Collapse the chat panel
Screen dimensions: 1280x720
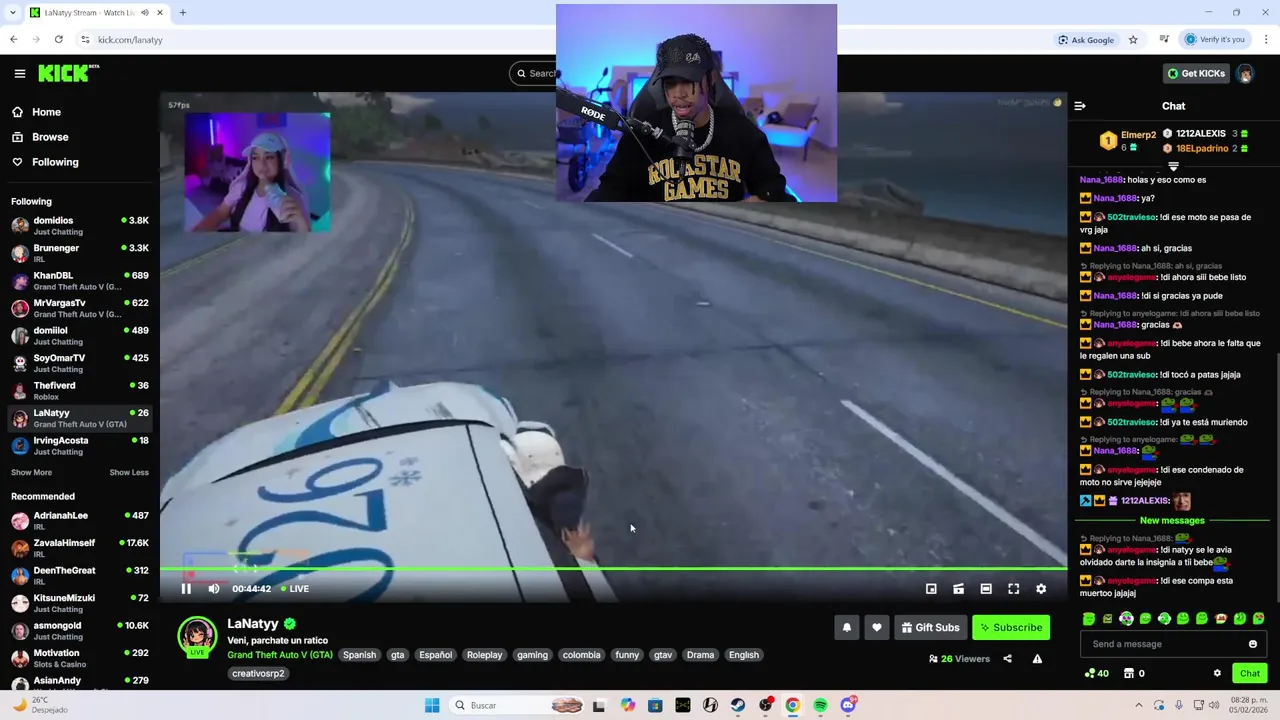pyautogui.click(x=1080, y=106)
